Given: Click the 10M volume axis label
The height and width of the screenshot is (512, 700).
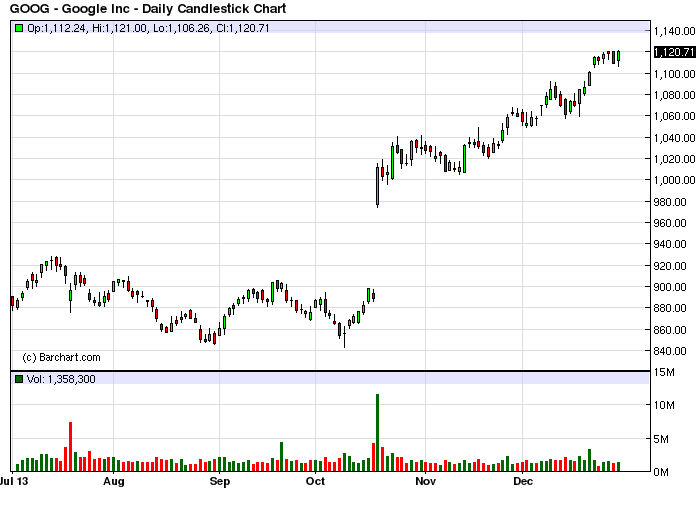Looking at the screenshot, I should coord(663,405).
